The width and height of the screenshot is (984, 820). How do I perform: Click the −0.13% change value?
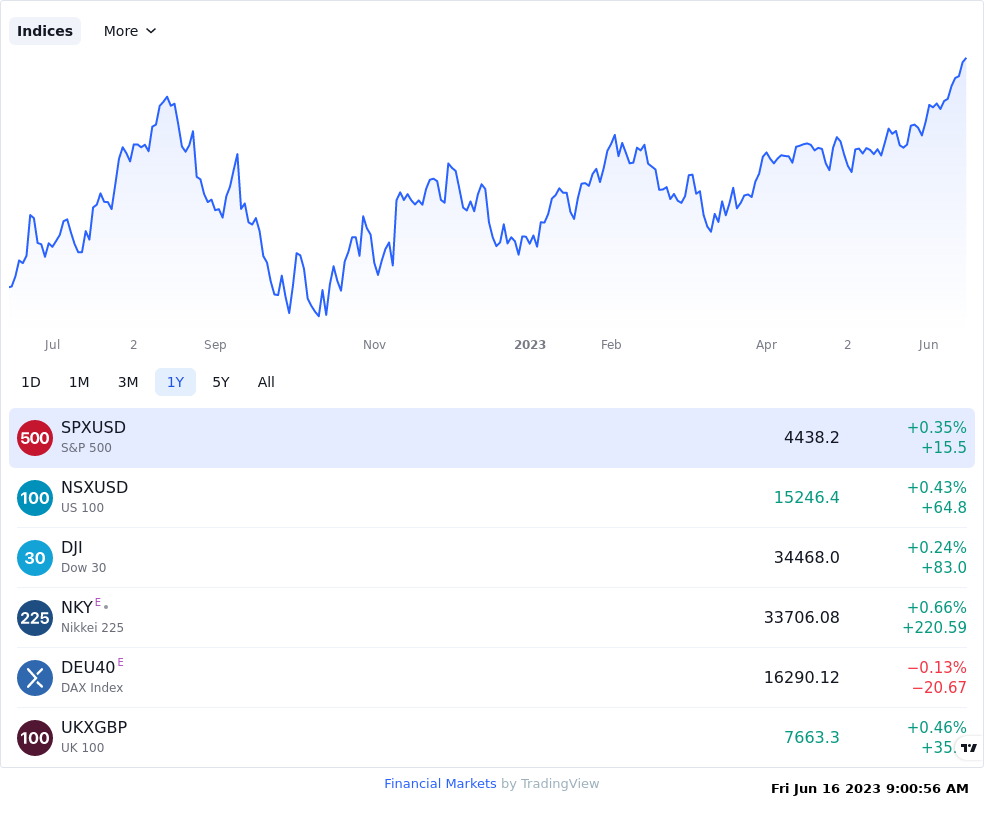(x=936, y=668)
